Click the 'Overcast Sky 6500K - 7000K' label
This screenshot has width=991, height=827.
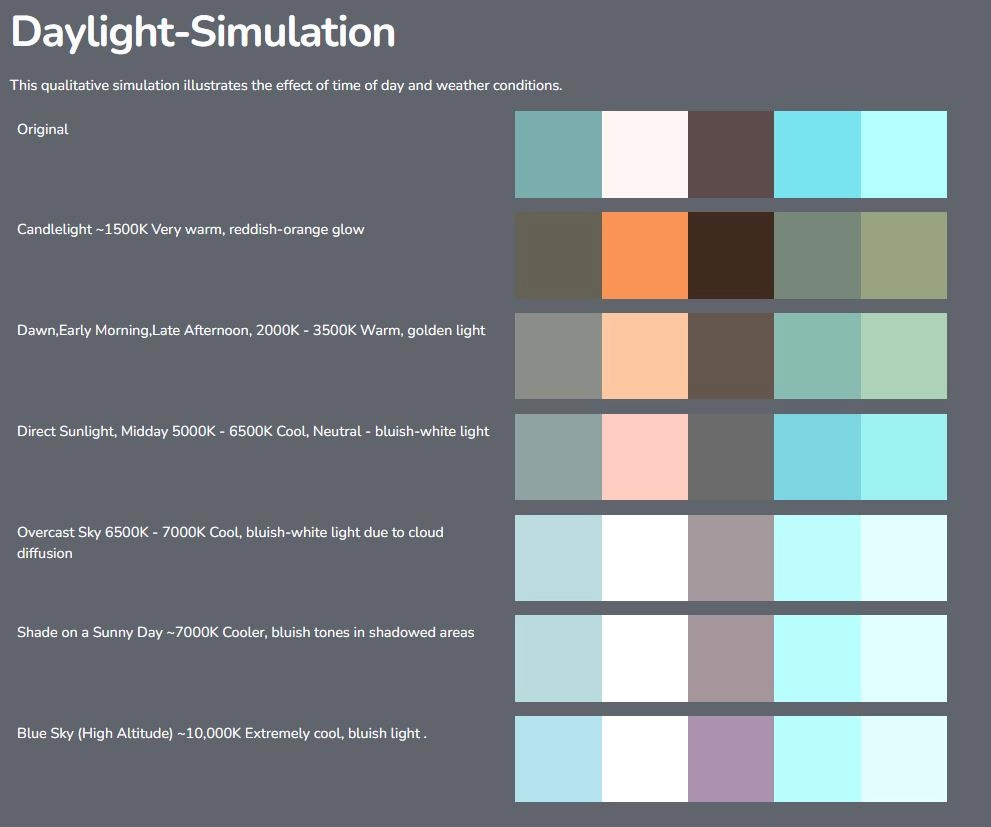coord(230,542)
